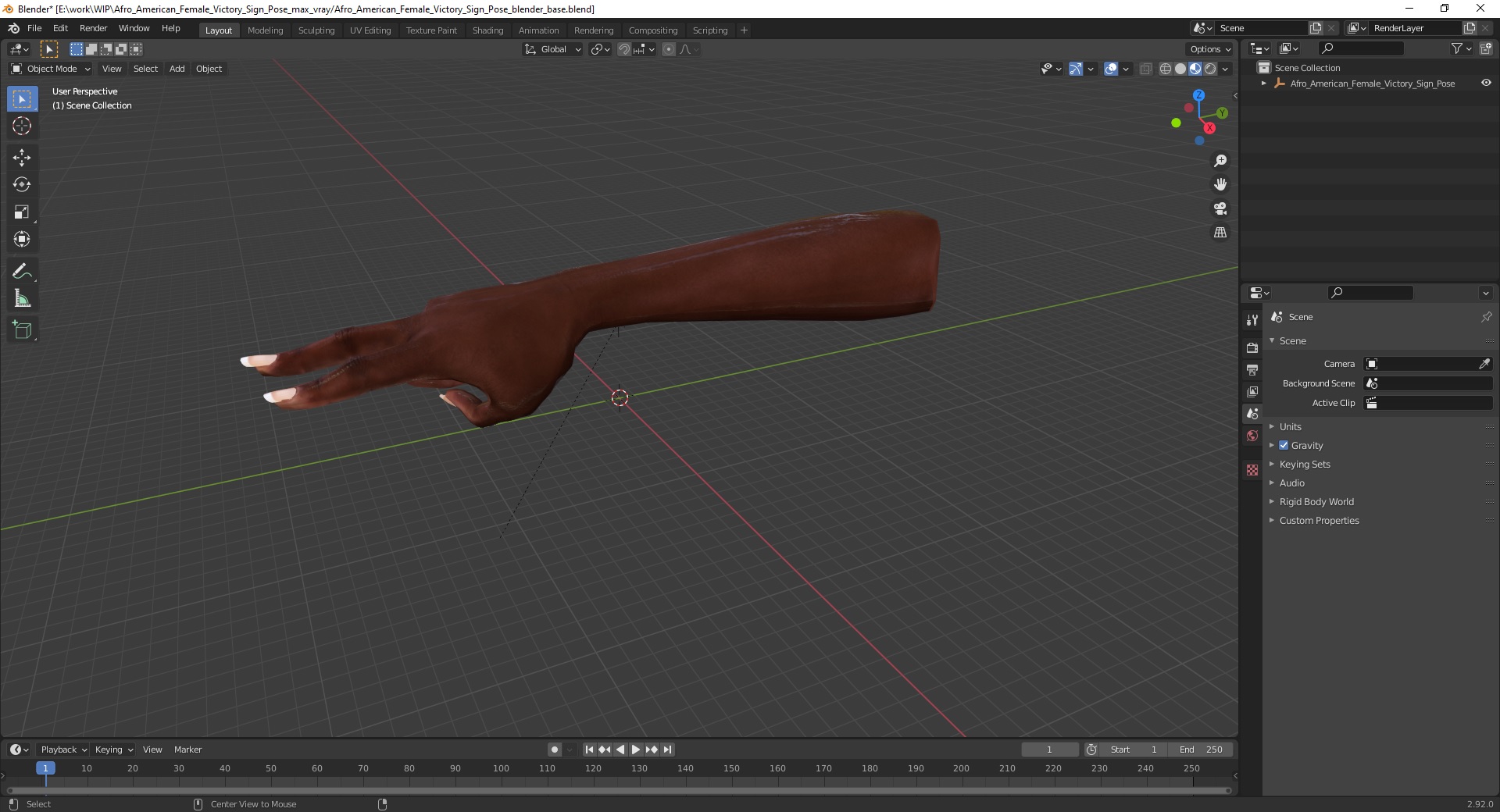Open the viewport Add menu

177,69
